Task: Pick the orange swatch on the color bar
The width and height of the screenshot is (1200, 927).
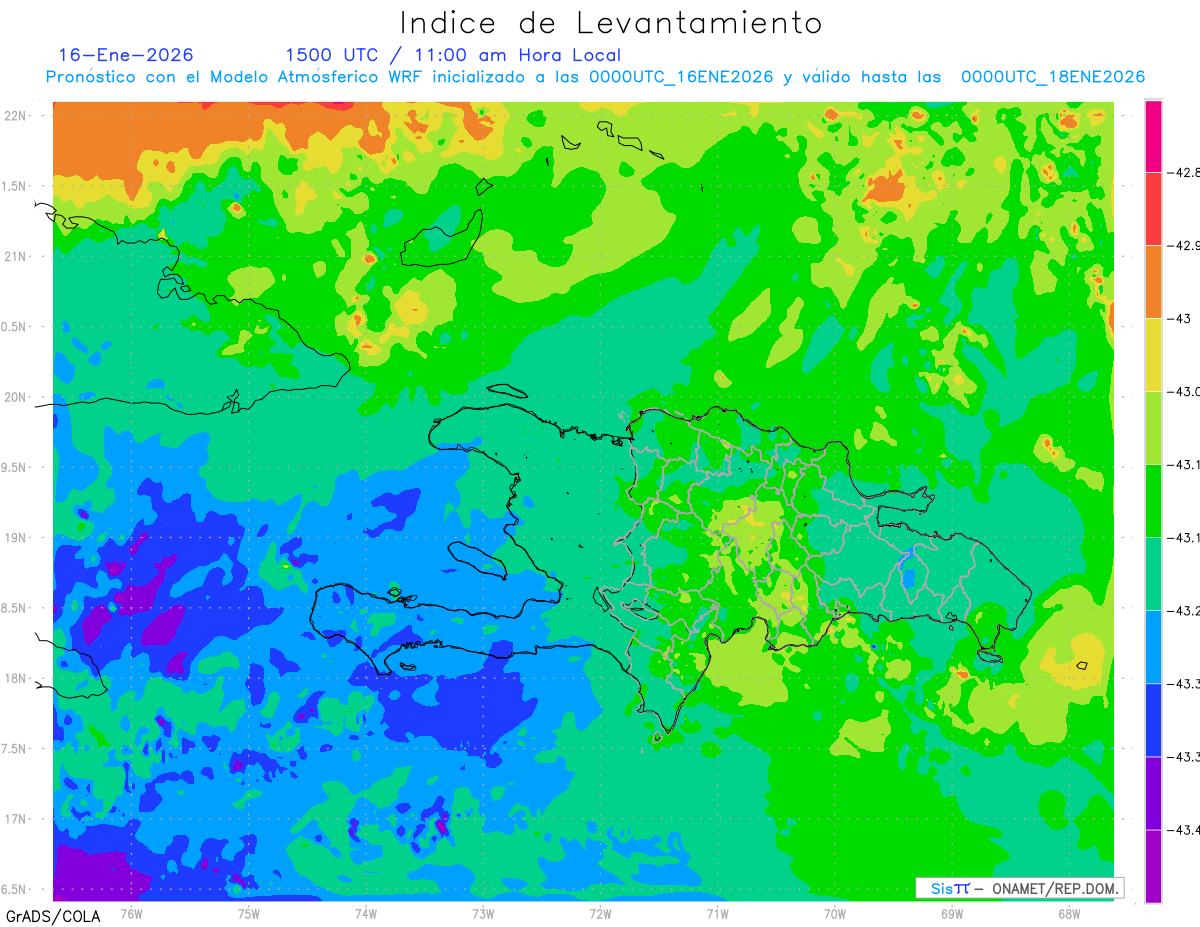Action: click(x=1153, y=282)
